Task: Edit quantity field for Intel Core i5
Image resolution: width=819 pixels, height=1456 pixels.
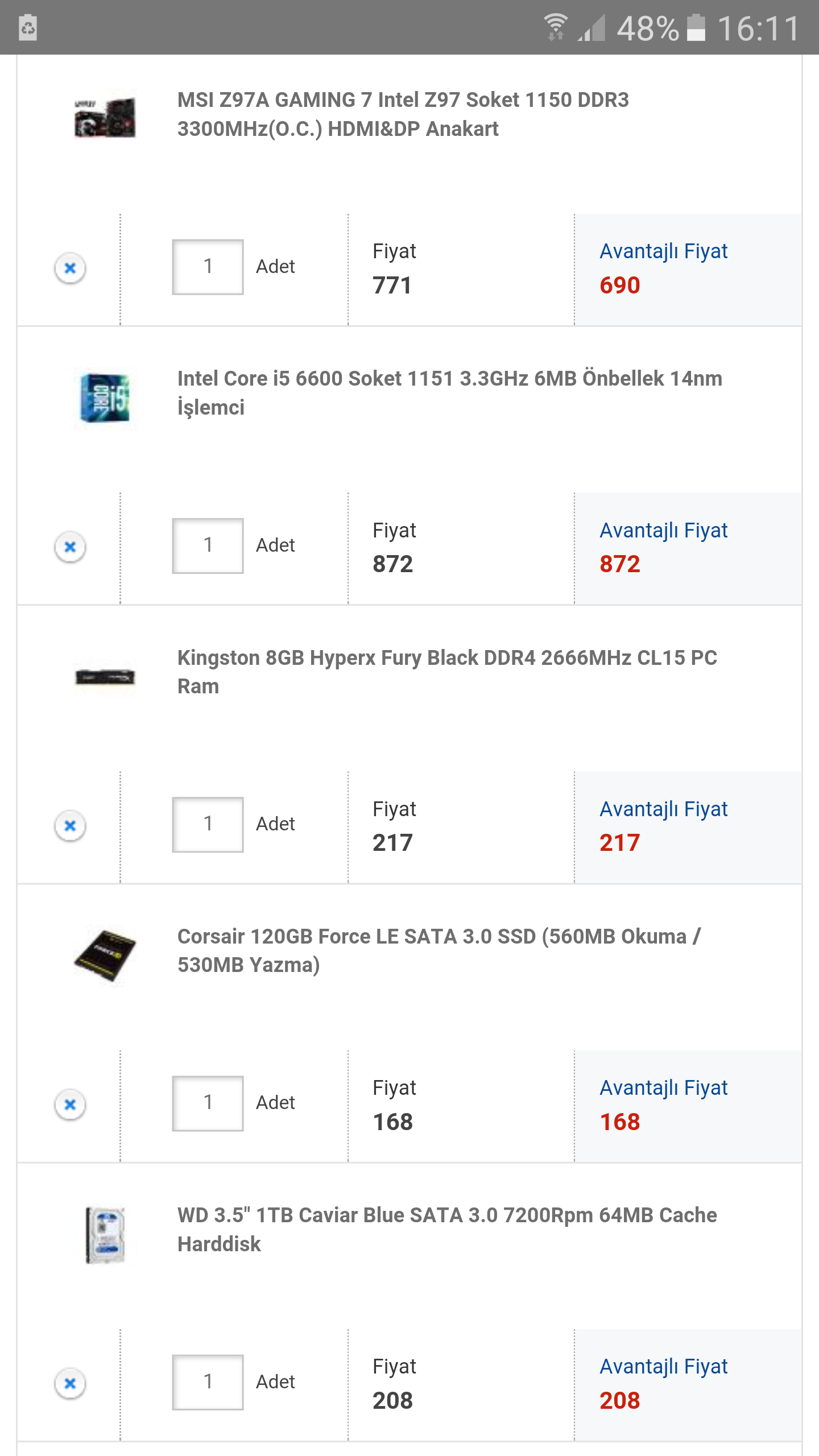Action: (208, 545)
